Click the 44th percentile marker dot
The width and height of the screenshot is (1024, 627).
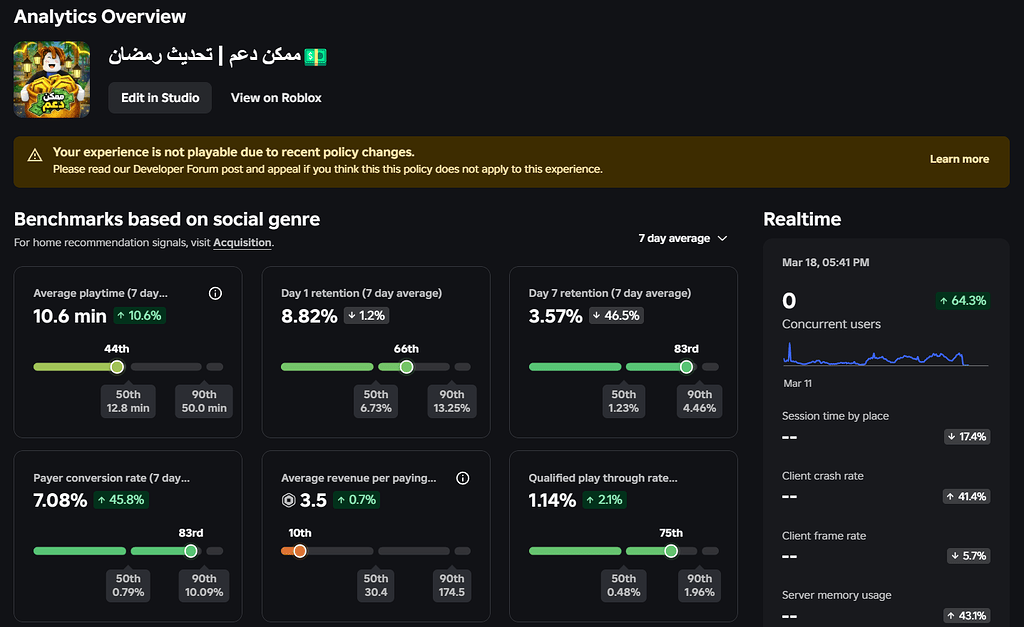(x=117, y=367)
